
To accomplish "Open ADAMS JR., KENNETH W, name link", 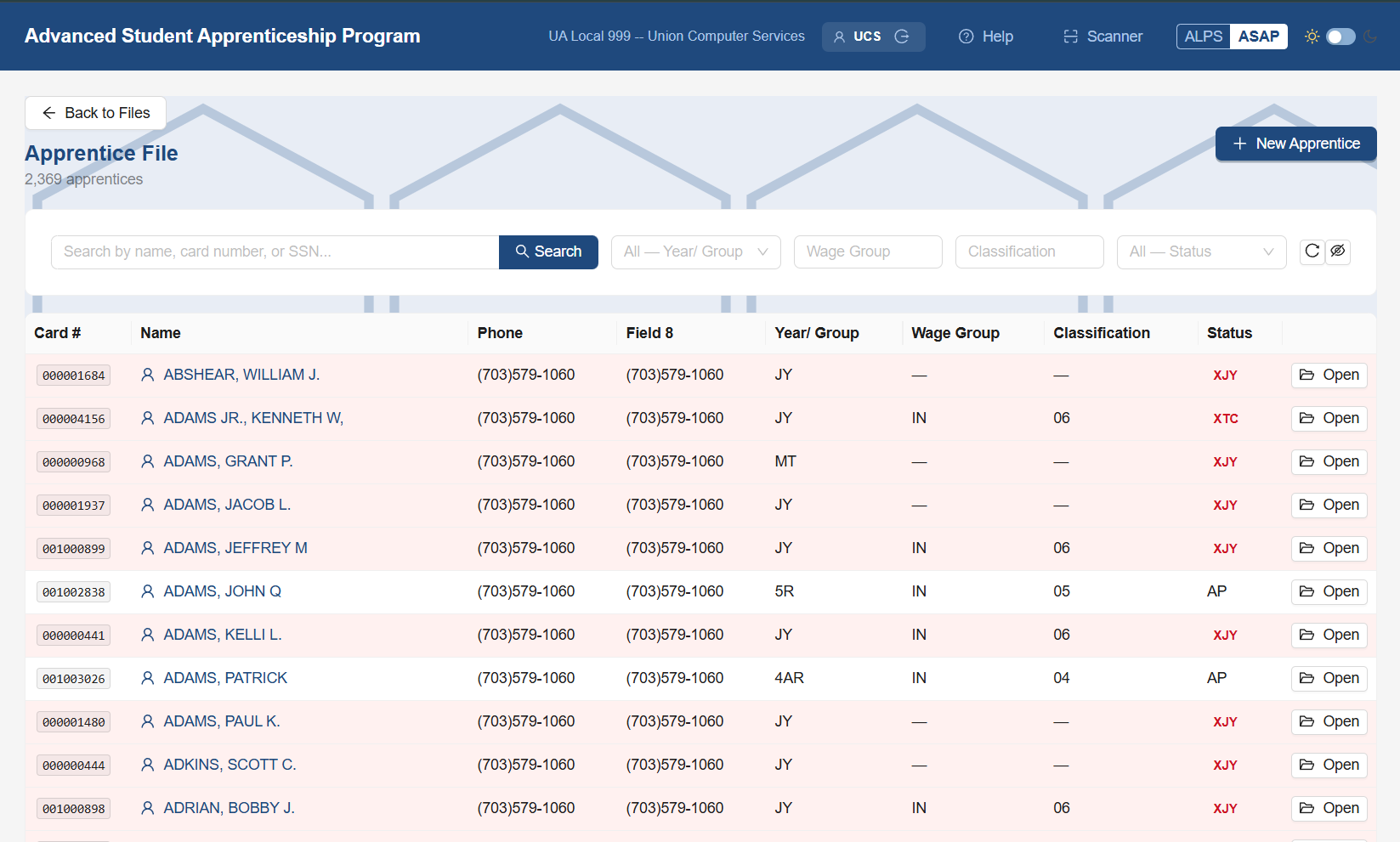I will coord(253,418).
